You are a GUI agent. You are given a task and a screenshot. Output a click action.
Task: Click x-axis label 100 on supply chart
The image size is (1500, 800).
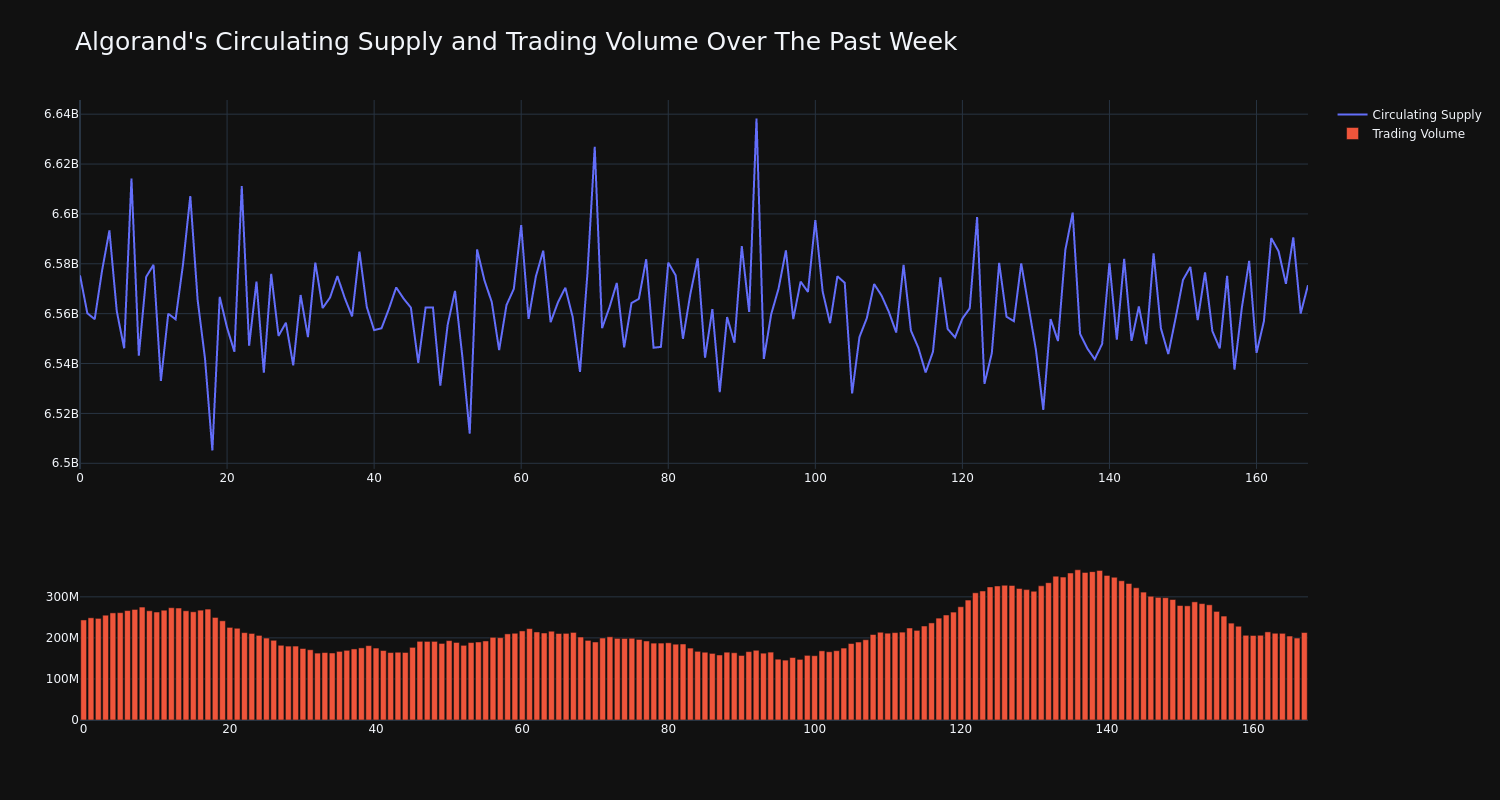(815, 478)
